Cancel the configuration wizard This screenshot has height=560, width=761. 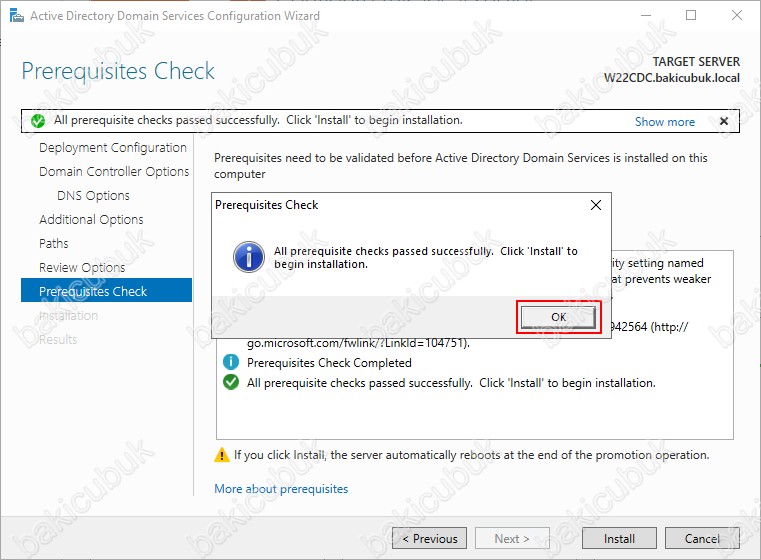[702, 538]
